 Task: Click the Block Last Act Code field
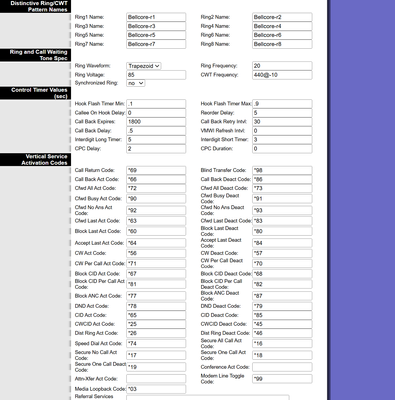point(156,231)
